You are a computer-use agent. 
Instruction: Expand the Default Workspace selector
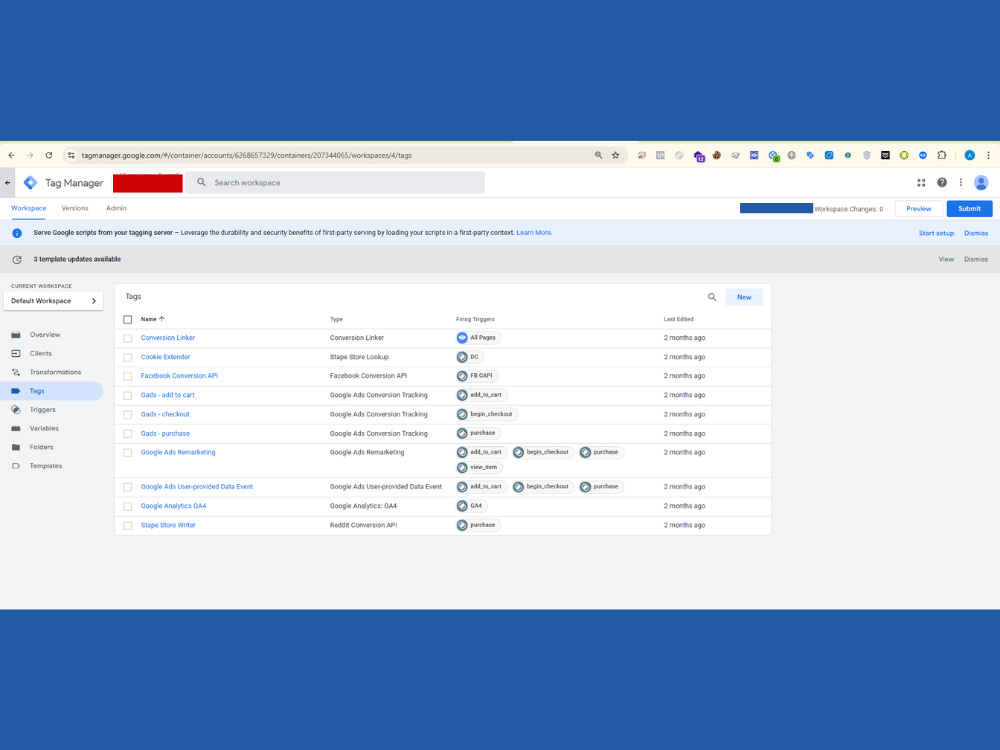[54, 301]
